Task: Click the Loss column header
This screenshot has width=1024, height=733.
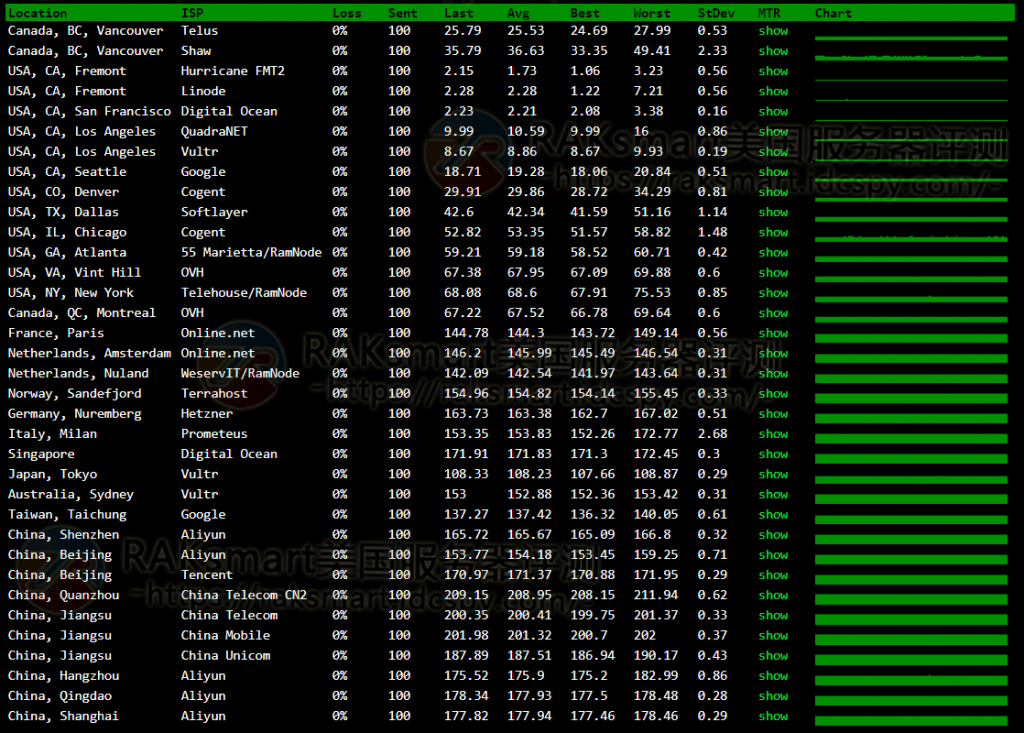Action: [x=347, y=13]
